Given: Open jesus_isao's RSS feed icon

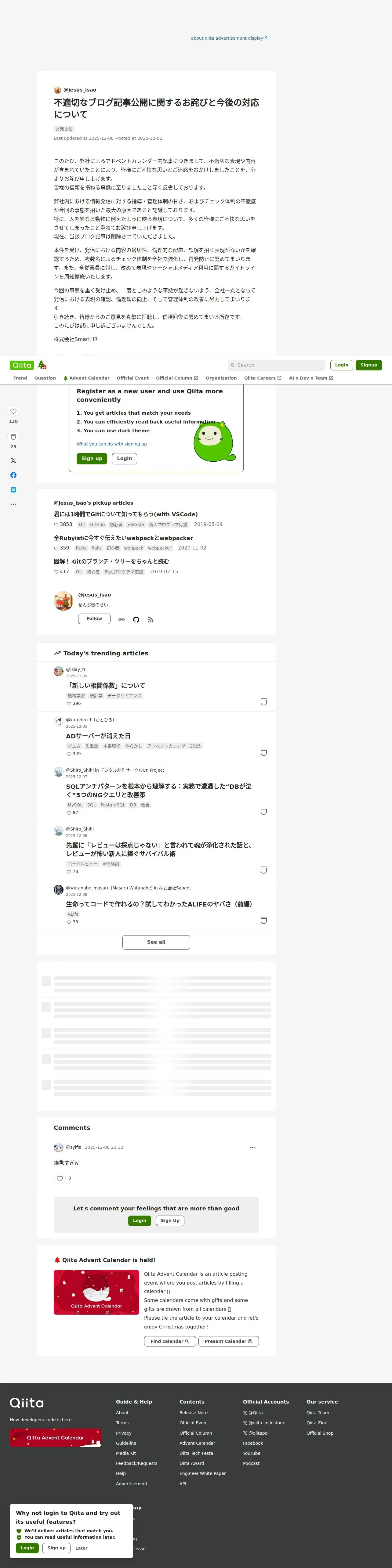Looking at the screenshot, I should pos(150,620).
